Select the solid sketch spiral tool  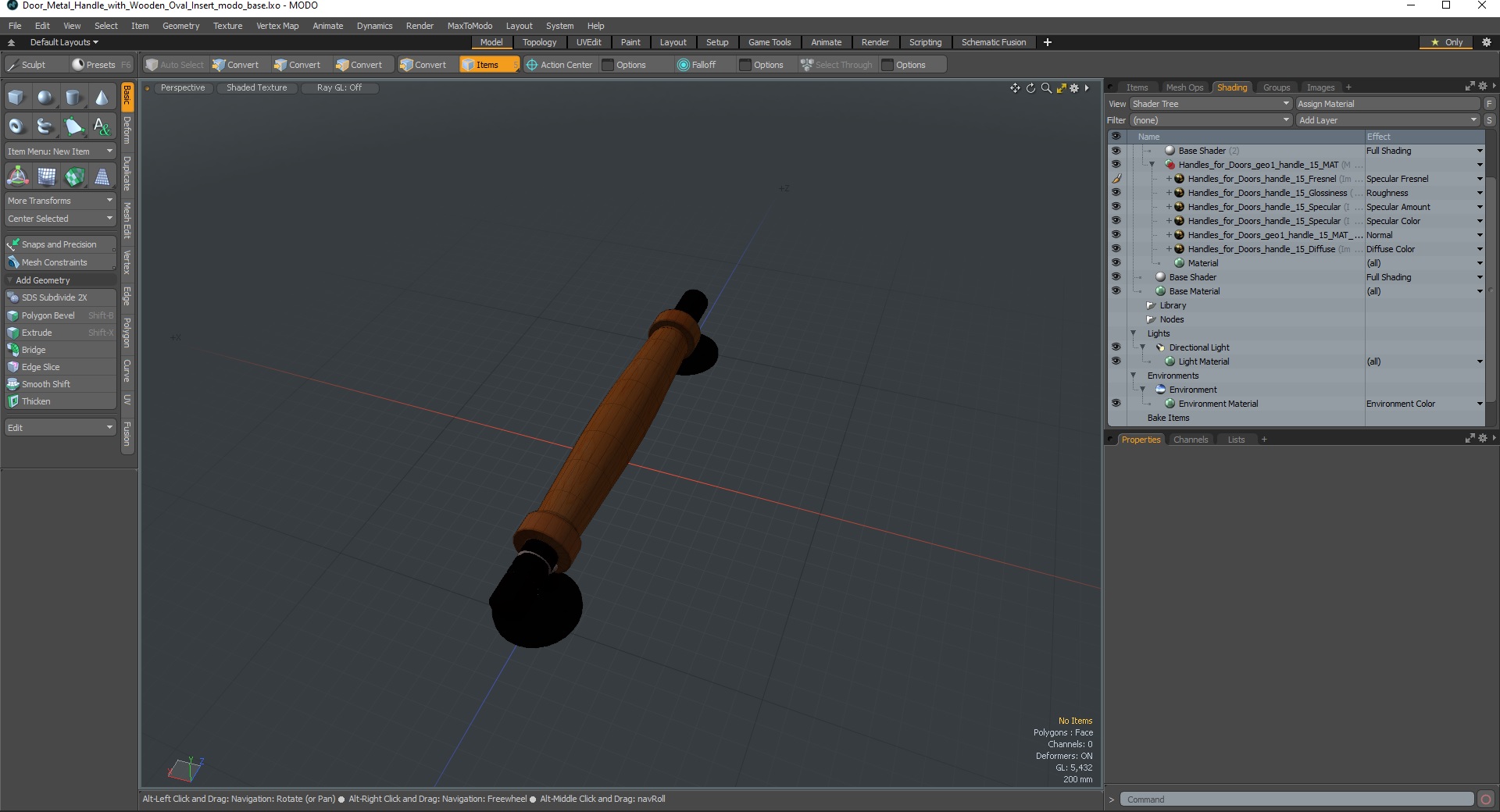pyautogui.click(x=45, y=126)
